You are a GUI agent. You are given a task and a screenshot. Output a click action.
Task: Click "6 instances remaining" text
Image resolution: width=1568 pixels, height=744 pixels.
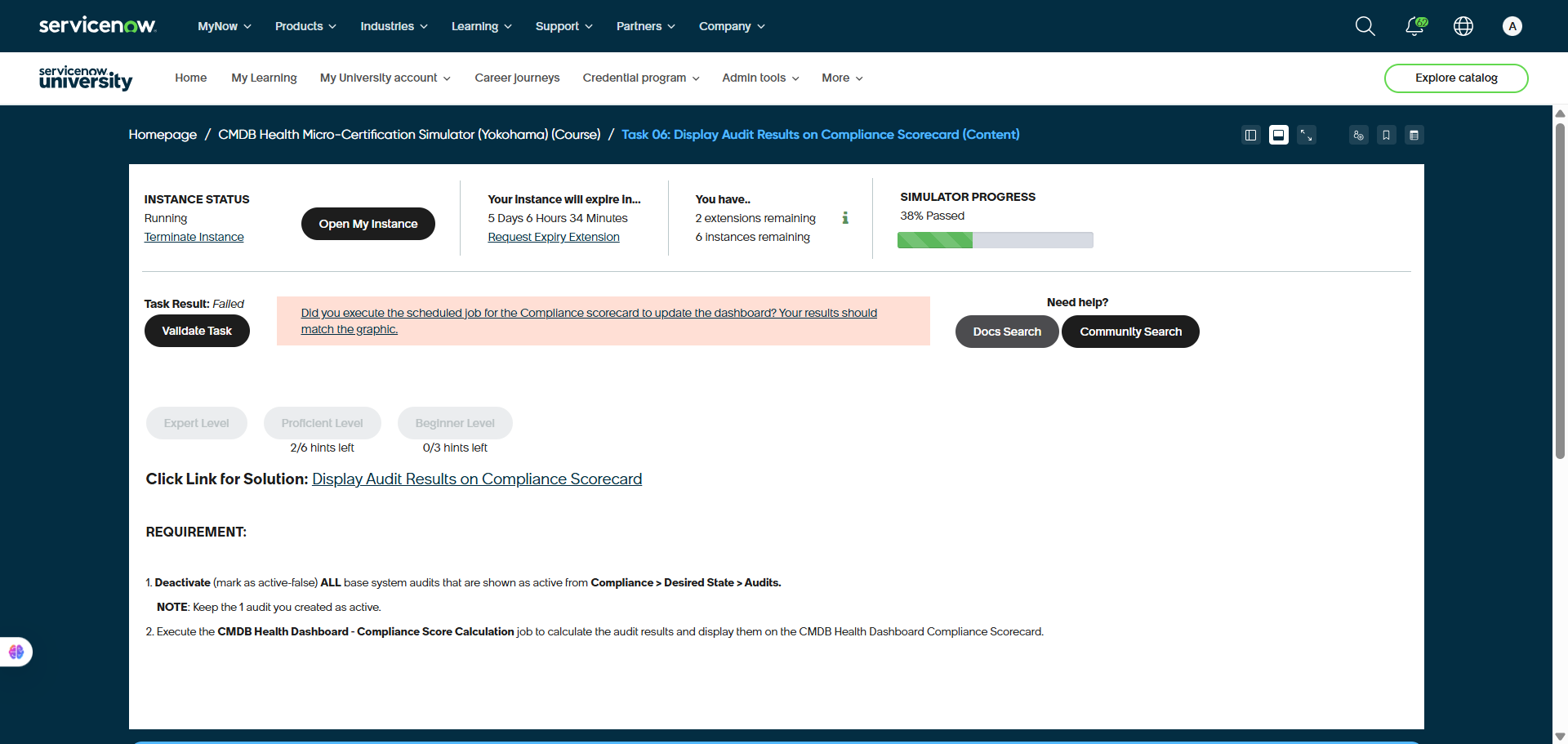pos(753,237)
